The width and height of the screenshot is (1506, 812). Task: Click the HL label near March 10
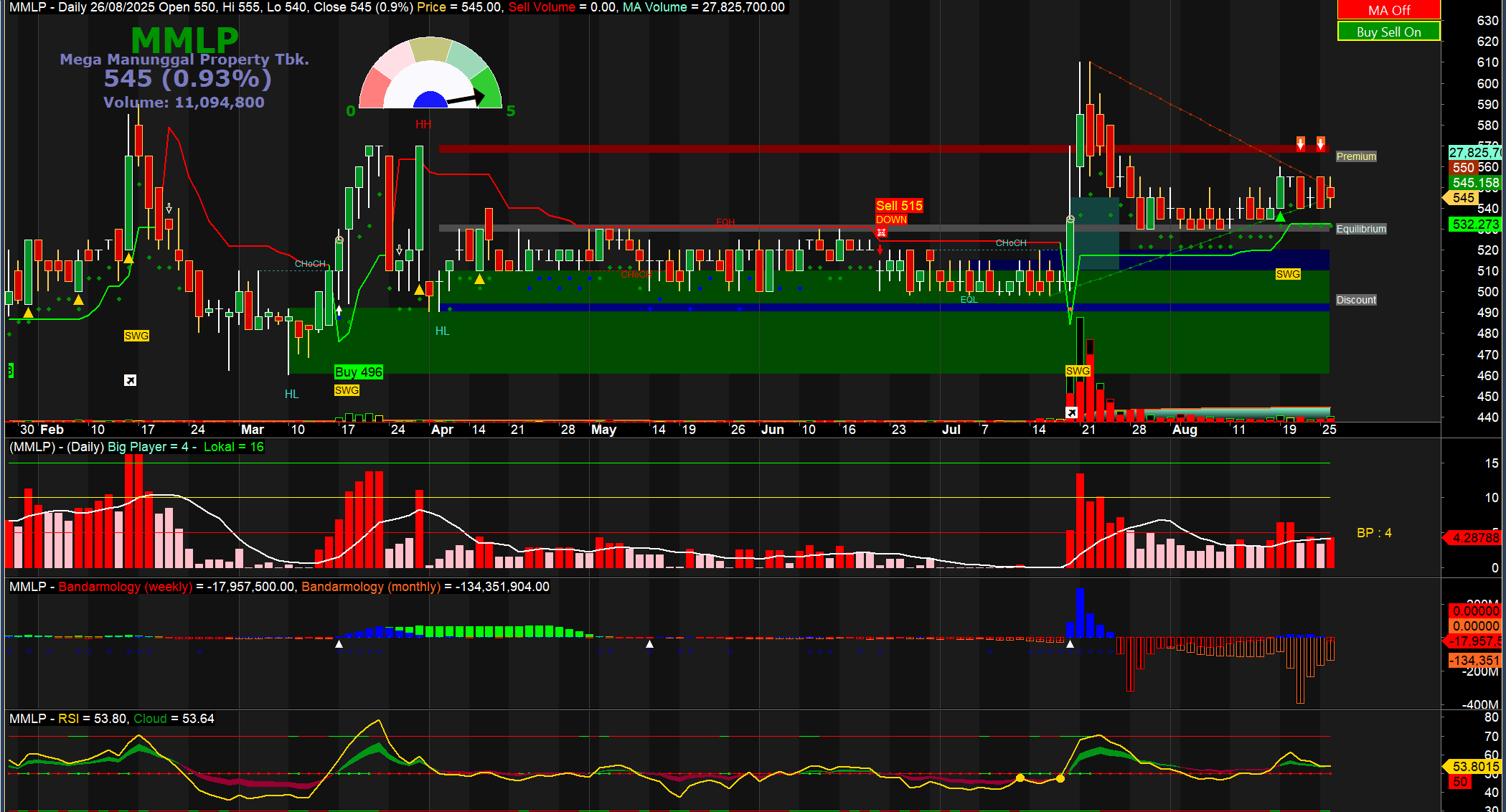click(291, 394)
